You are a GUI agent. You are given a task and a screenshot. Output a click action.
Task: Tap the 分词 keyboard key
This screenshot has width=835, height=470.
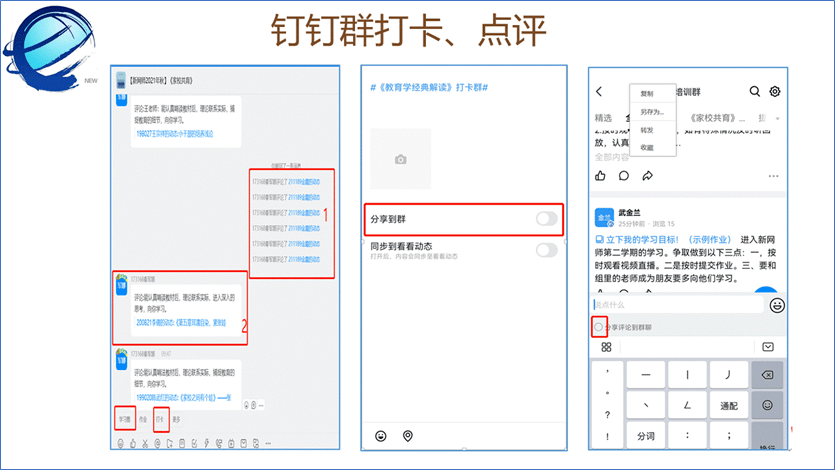[646, 436]
